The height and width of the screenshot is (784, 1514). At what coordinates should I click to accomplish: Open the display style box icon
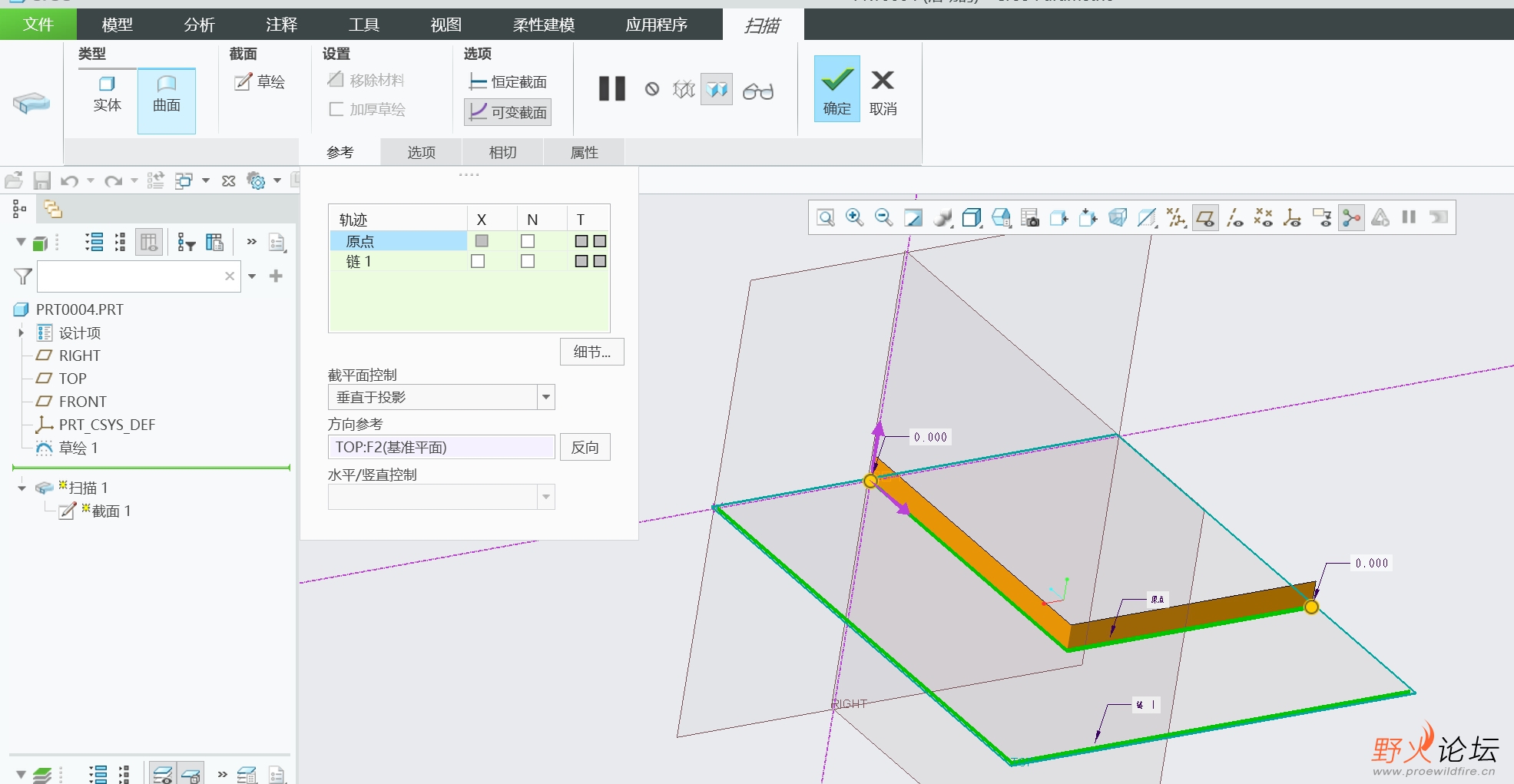pyautogui.click(x=972, y=218)
